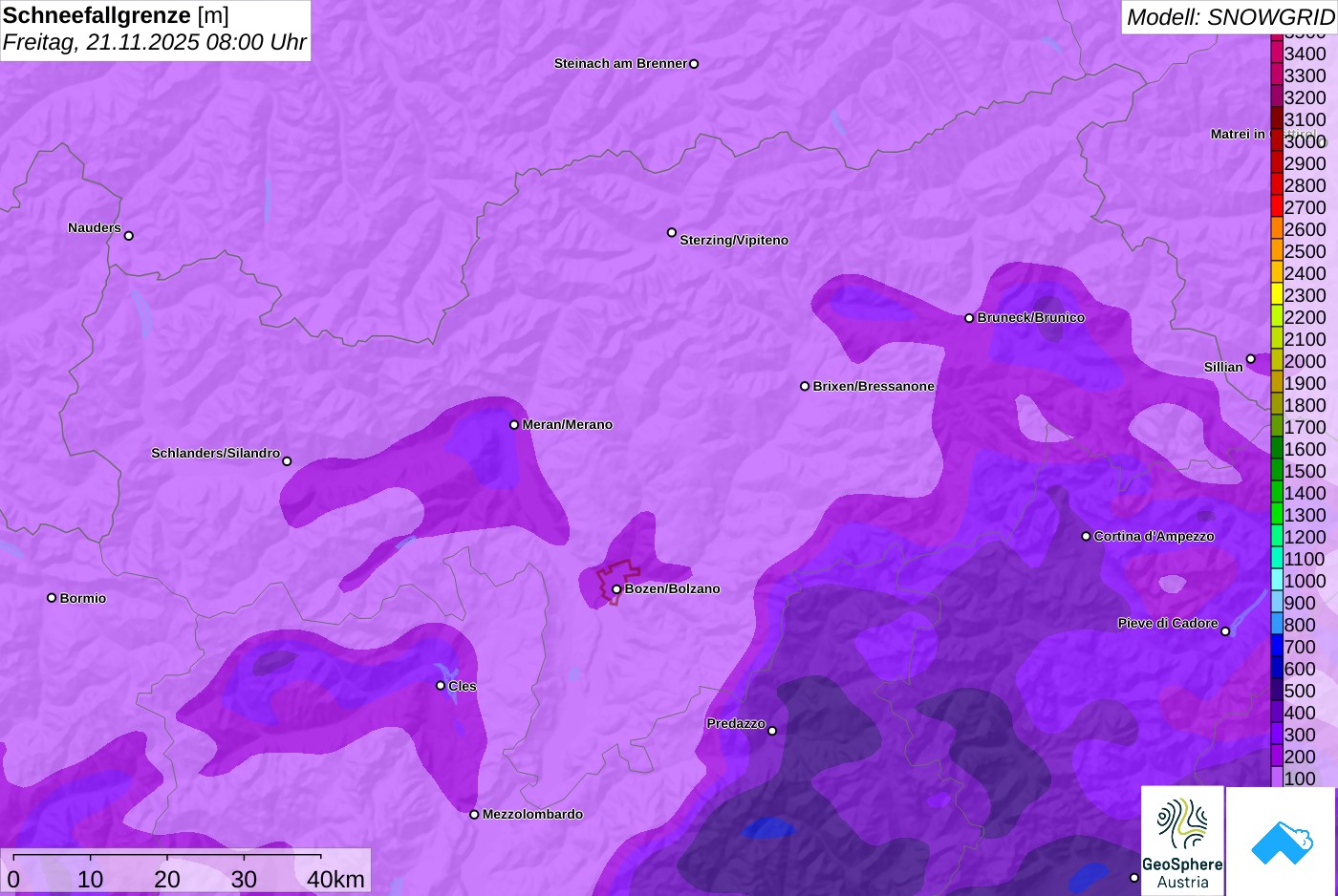Click the Nauders location marker dot
Screen dimensions: 1338x896
tap(129, 236)
